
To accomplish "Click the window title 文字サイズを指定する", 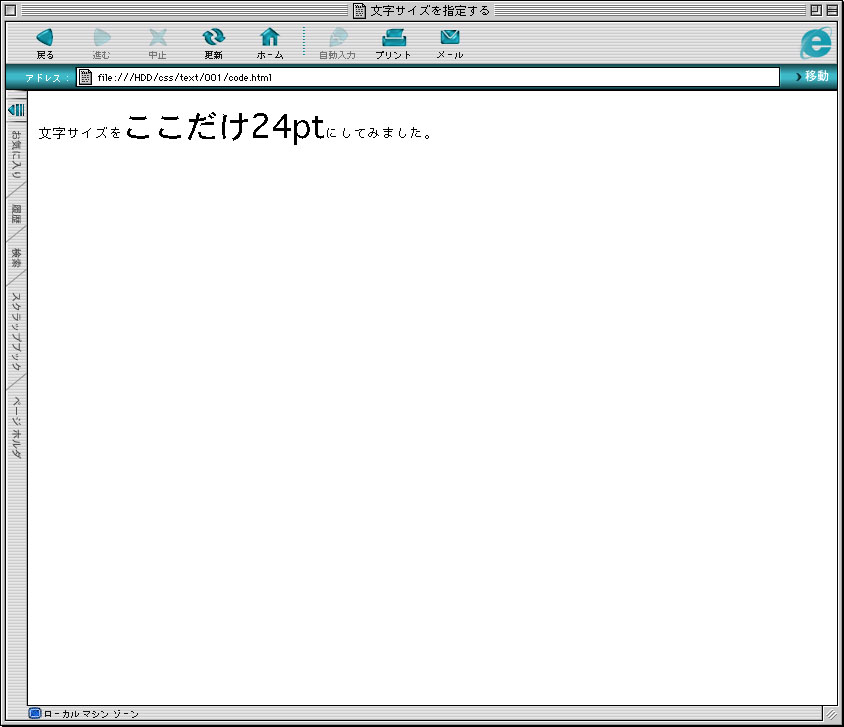I will [430, 11].
